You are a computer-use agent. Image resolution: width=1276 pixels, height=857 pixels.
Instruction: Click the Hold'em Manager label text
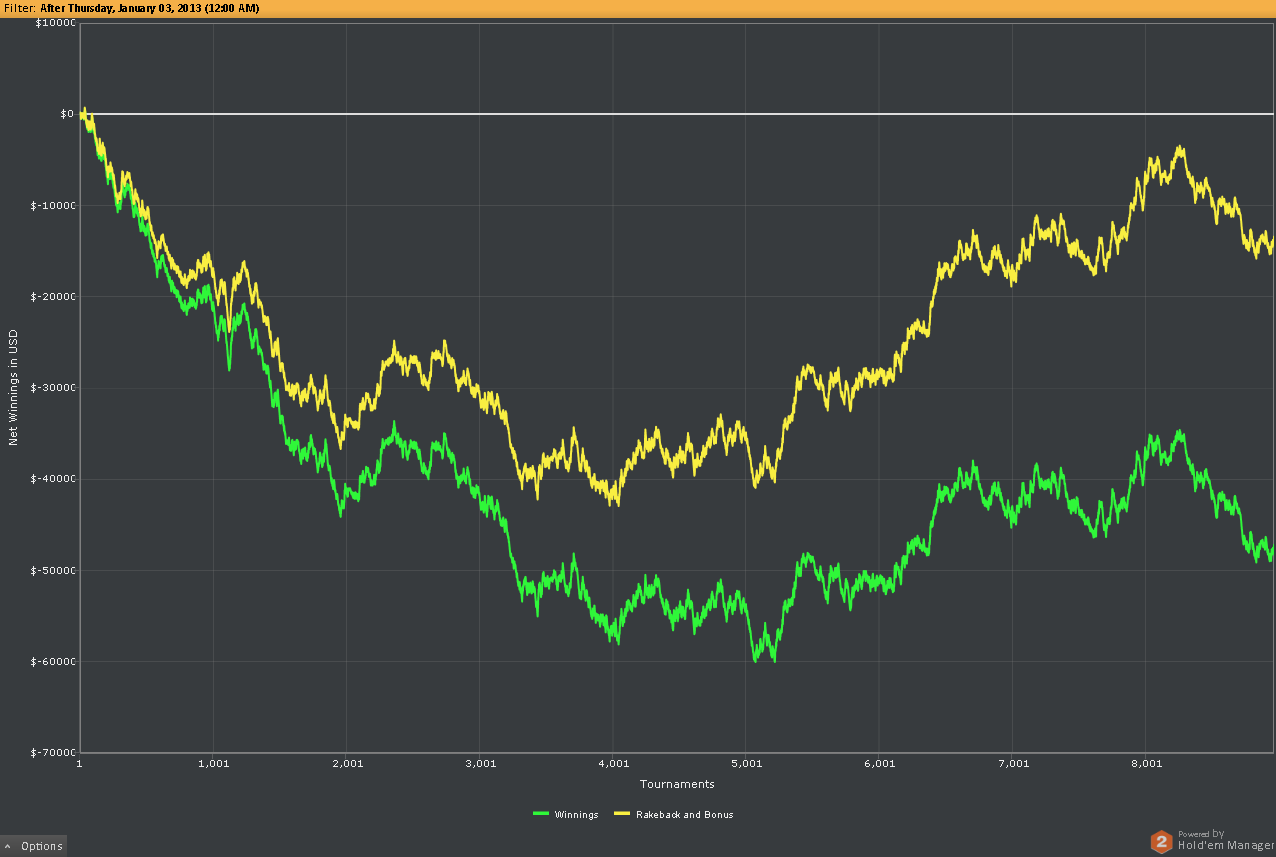pos(1226,846)
